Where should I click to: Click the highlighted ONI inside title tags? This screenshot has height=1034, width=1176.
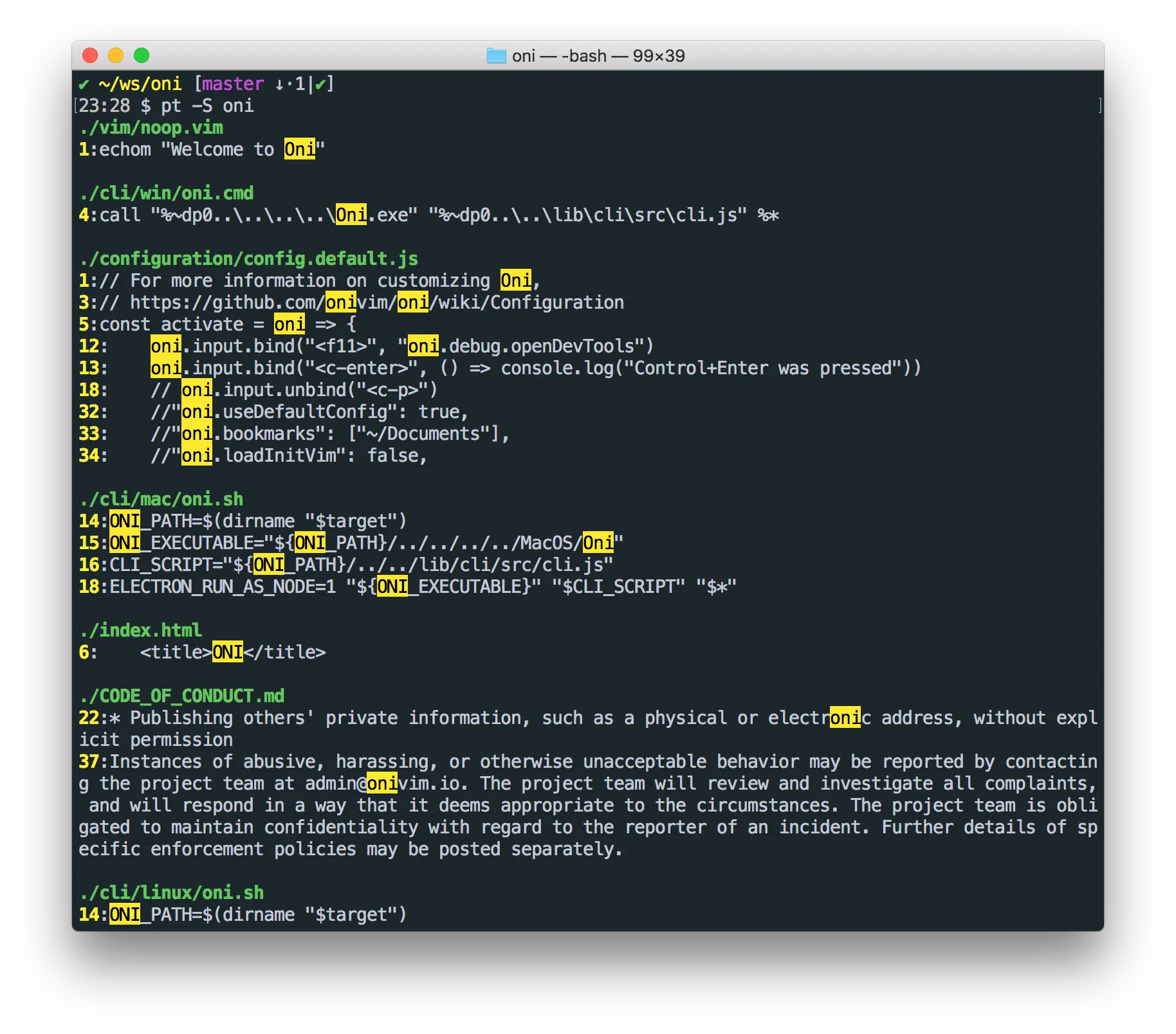228,653
